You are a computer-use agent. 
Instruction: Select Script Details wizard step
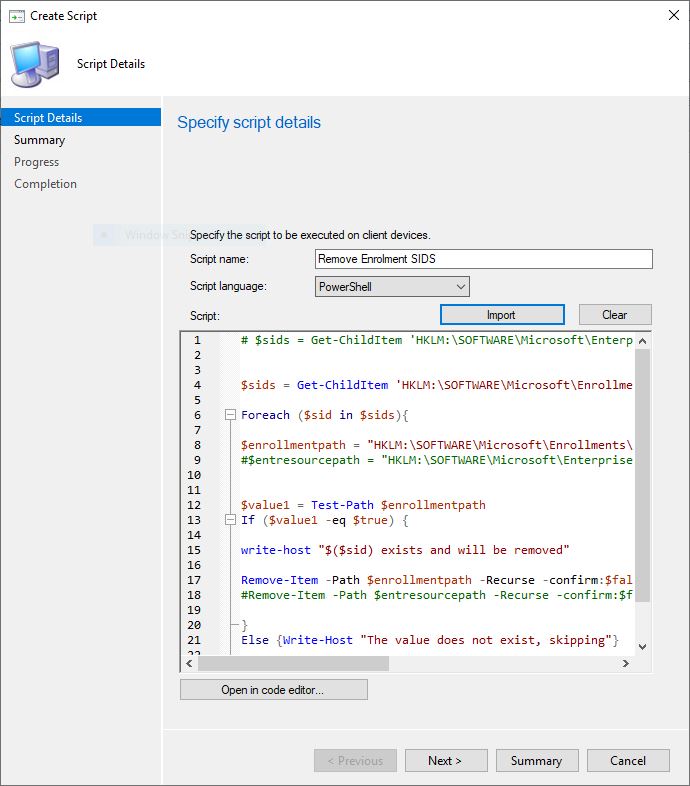tap(48, 118)
